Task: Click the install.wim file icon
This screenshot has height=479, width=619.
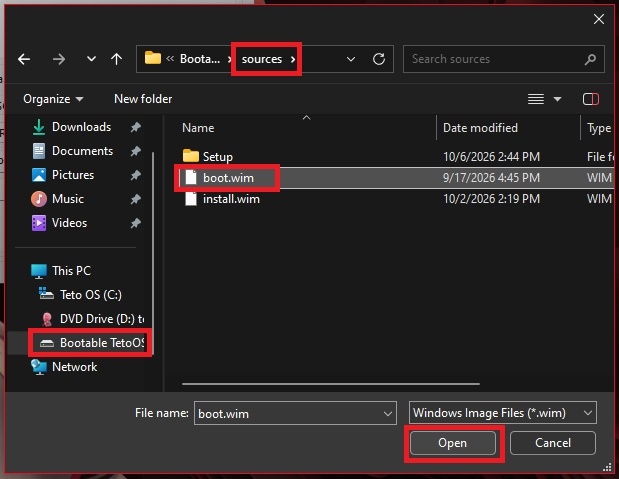Action: (x=191, y=198)
